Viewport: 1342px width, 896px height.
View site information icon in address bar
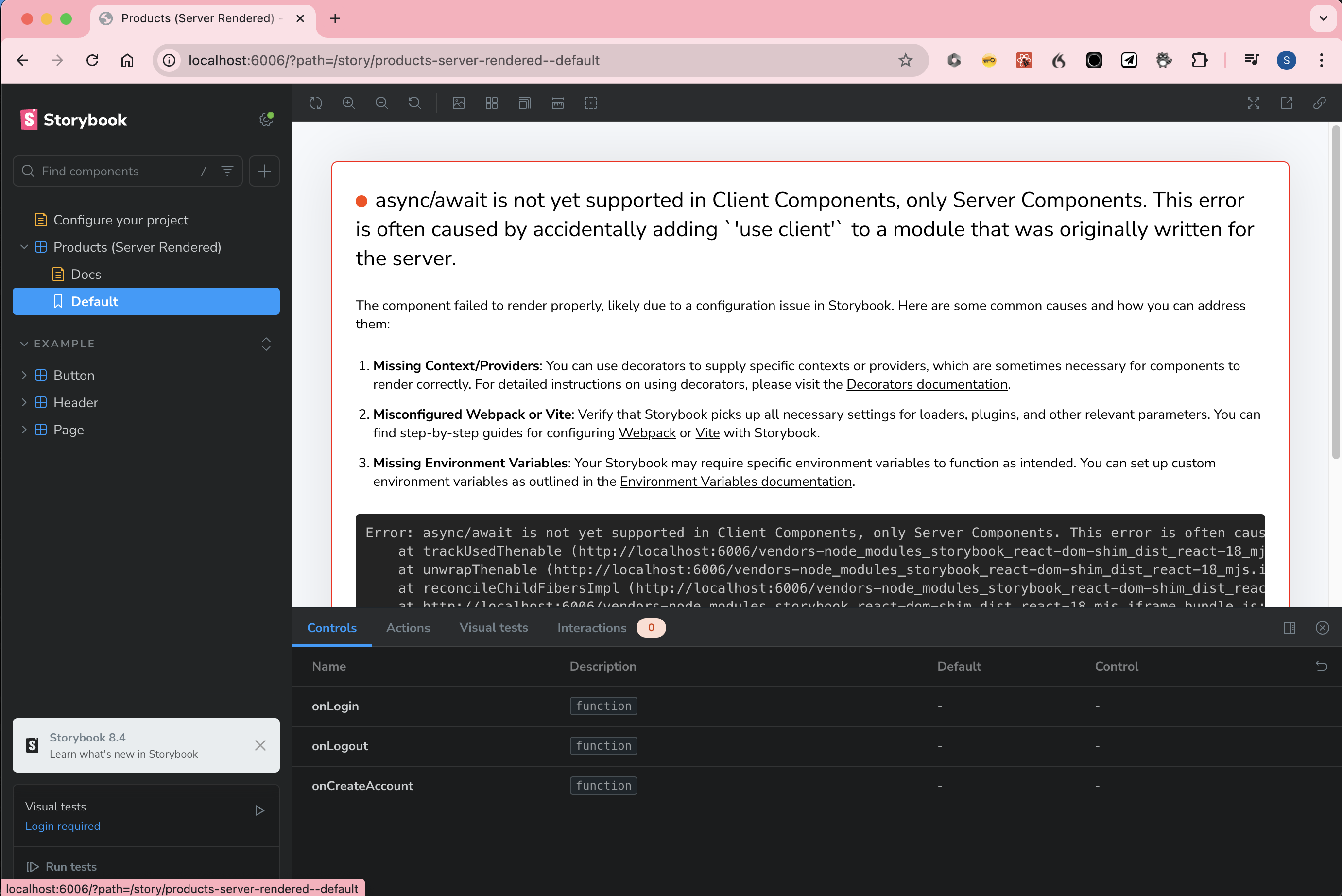pos(169,60)
